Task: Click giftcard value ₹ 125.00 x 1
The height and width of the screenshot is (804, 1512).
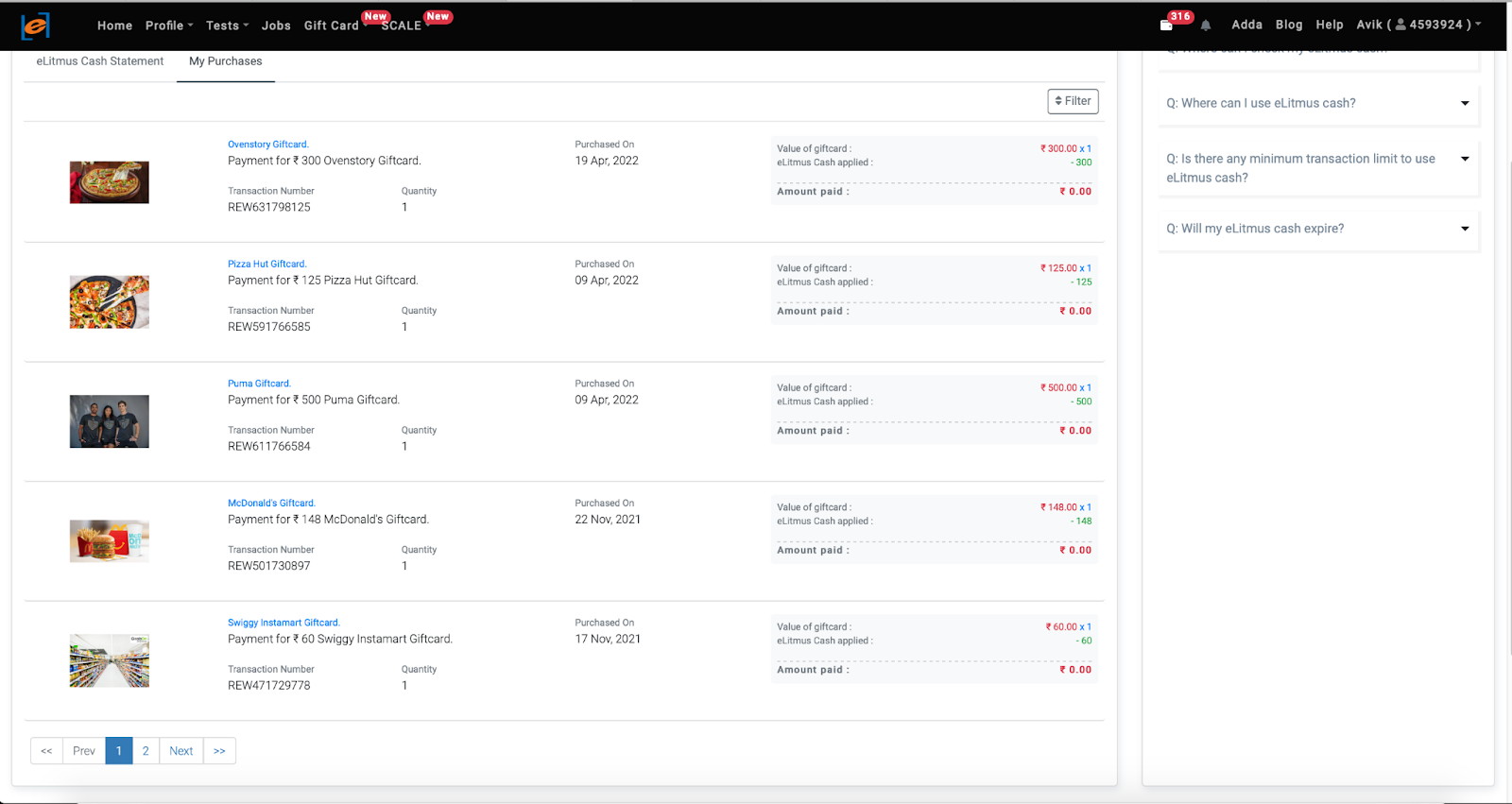Action: click(1066, 268)
